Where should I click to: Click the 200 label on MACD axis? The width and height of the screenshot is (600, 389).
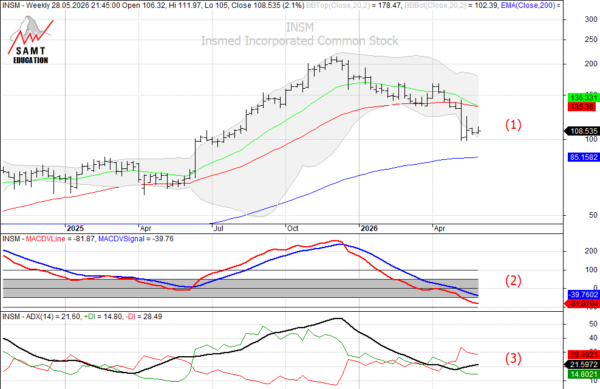coord(591,251)
